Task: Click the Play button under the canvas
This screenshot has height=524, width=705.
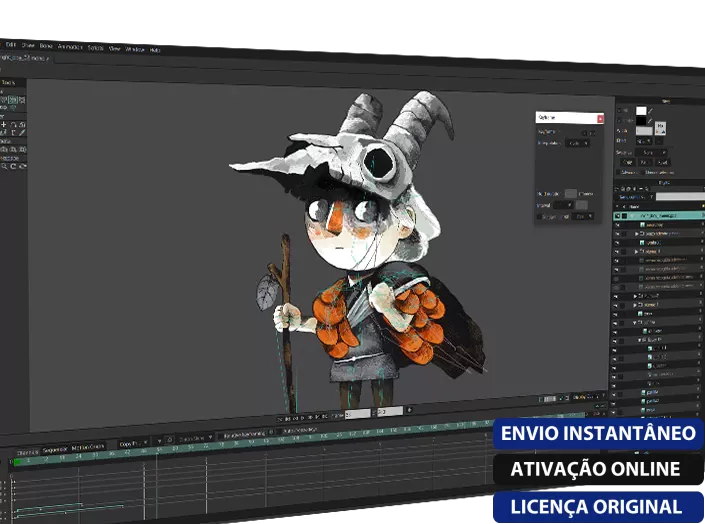Action: [x=303, y=418]
